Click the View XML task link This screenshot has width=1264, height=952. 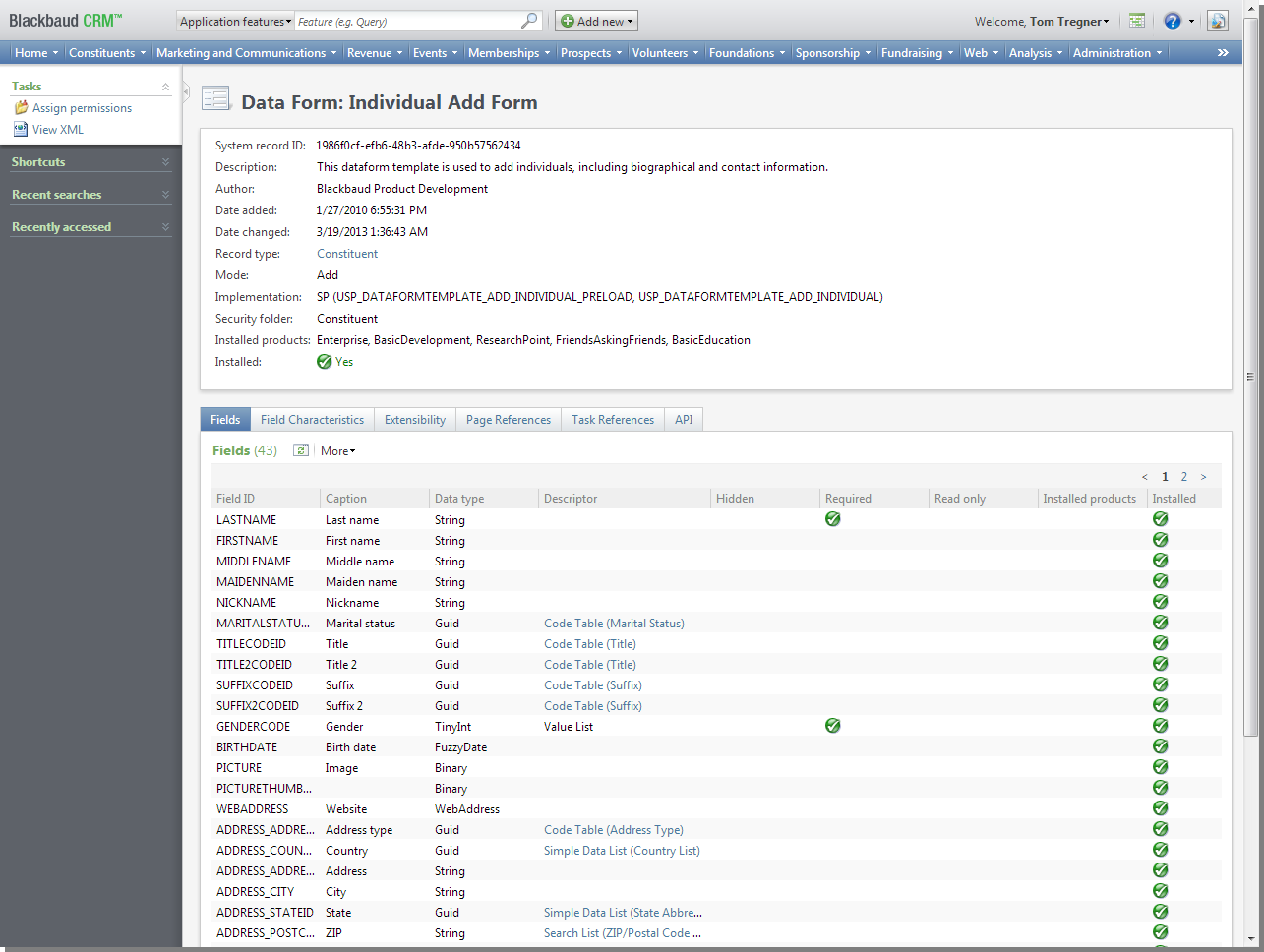[x=58, y=130]
